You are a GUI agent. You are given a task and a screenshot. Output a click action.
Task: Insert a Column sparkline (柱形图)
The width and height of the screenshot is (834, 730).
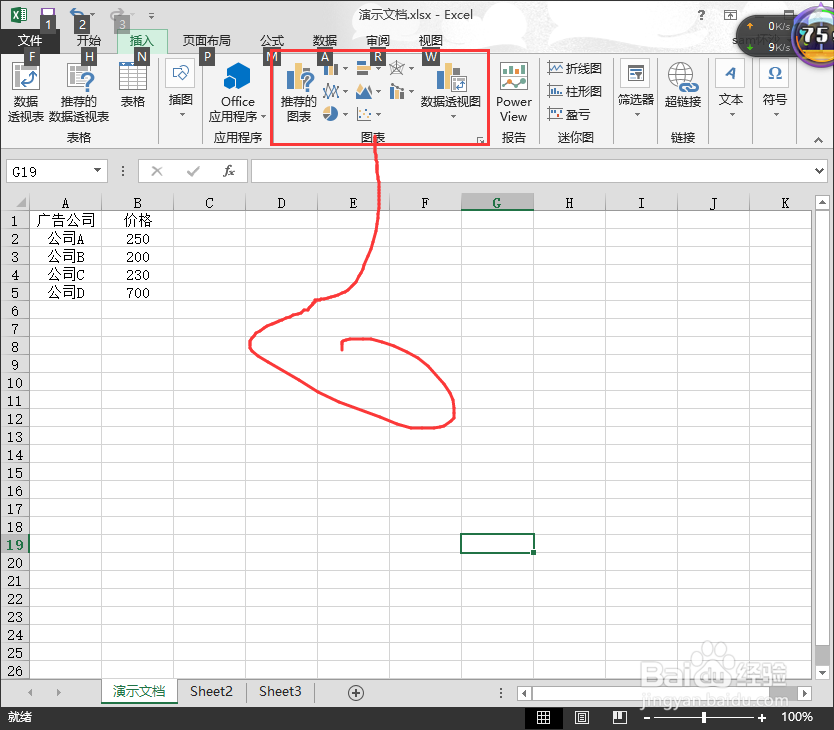click(575, 91)
